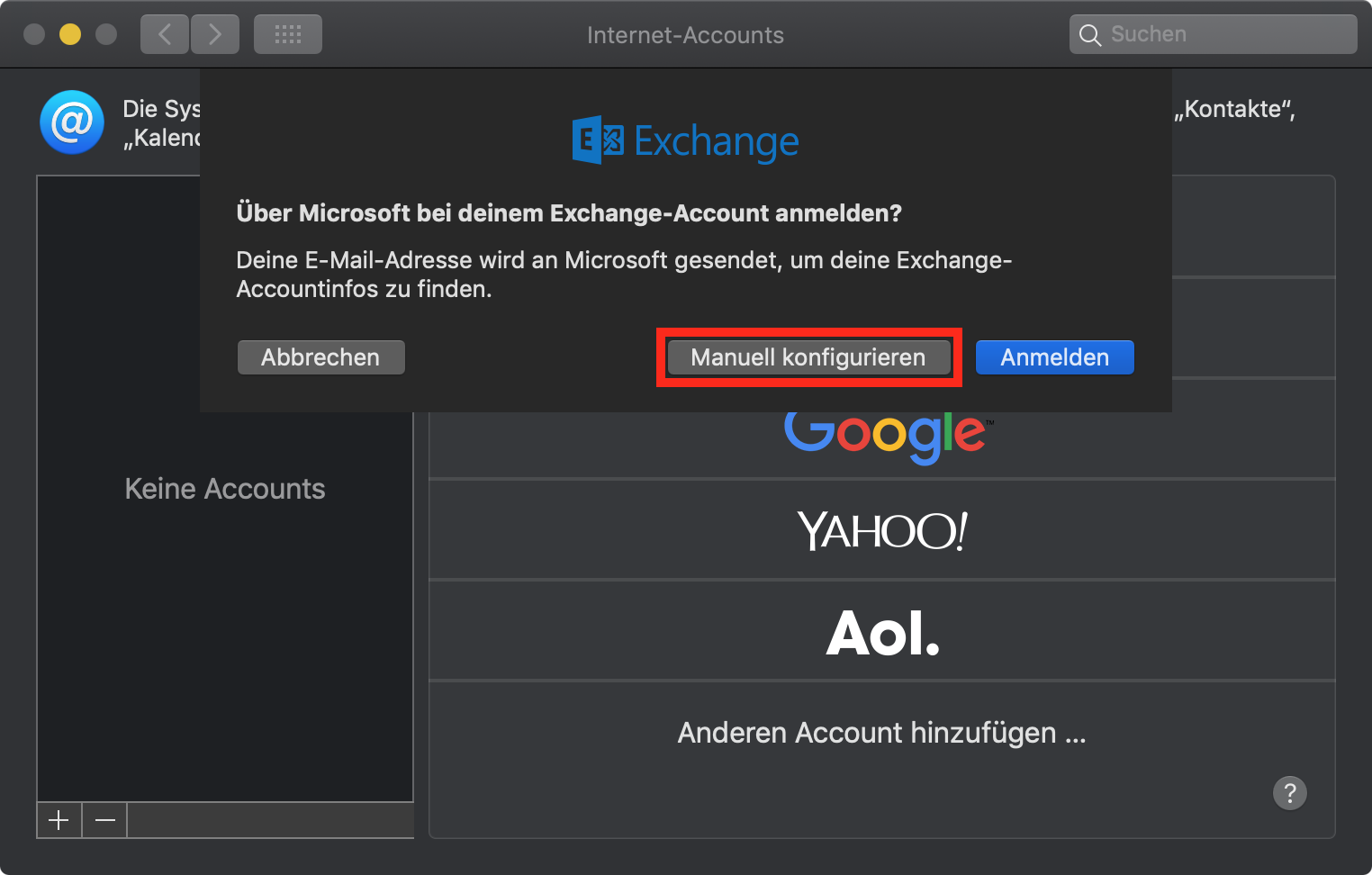Add account with the plus button
This screenshot has height=875, width=1372.
[x=59, y=820]
